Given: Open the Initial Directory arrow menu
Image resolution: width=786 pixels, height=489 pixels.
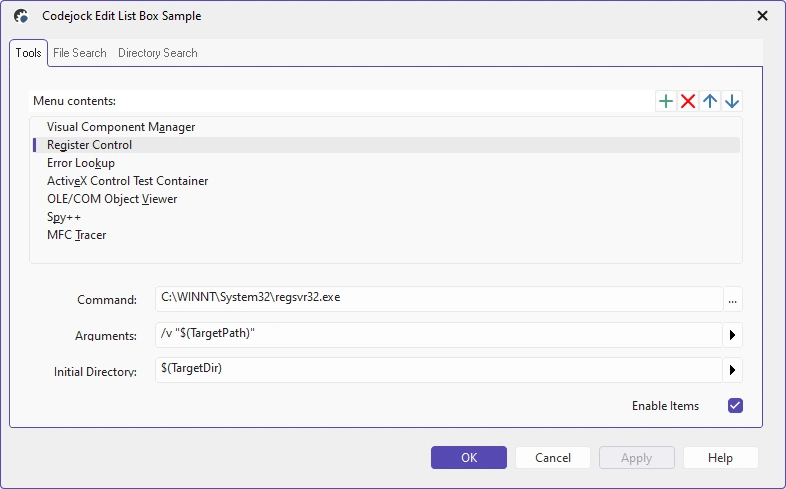Looking at the screenshot, I should click(732, 370).
